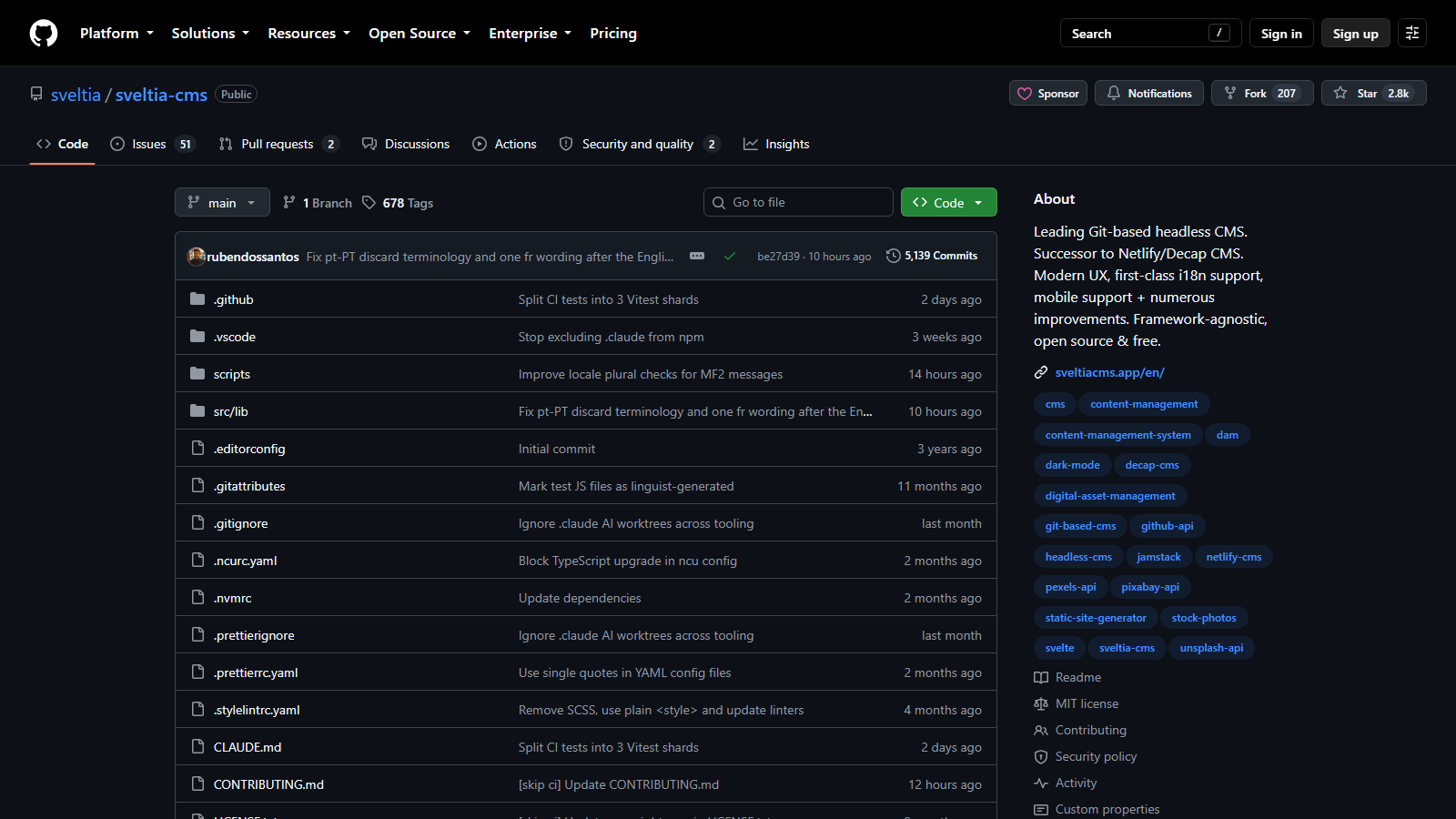Click the Readme book icon
Viewport: 1456px width, 819px height.
(x=1041, y=677)
